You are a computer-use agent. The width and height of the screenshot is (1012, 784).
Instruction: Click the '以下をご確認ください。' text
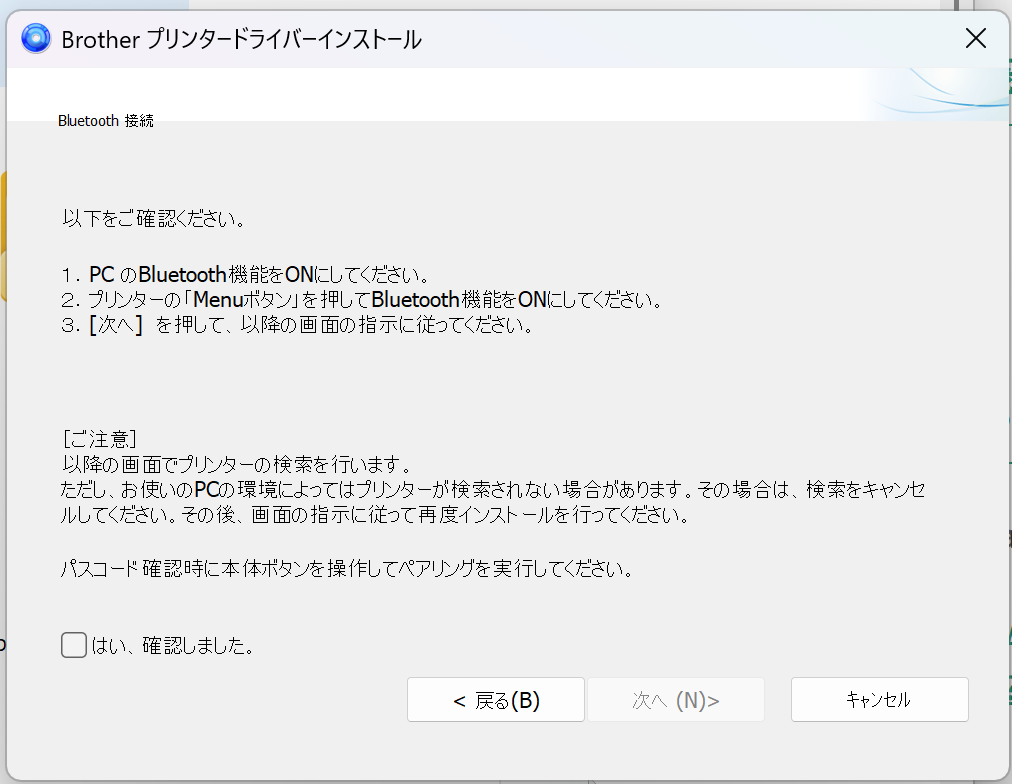[154, 219]
